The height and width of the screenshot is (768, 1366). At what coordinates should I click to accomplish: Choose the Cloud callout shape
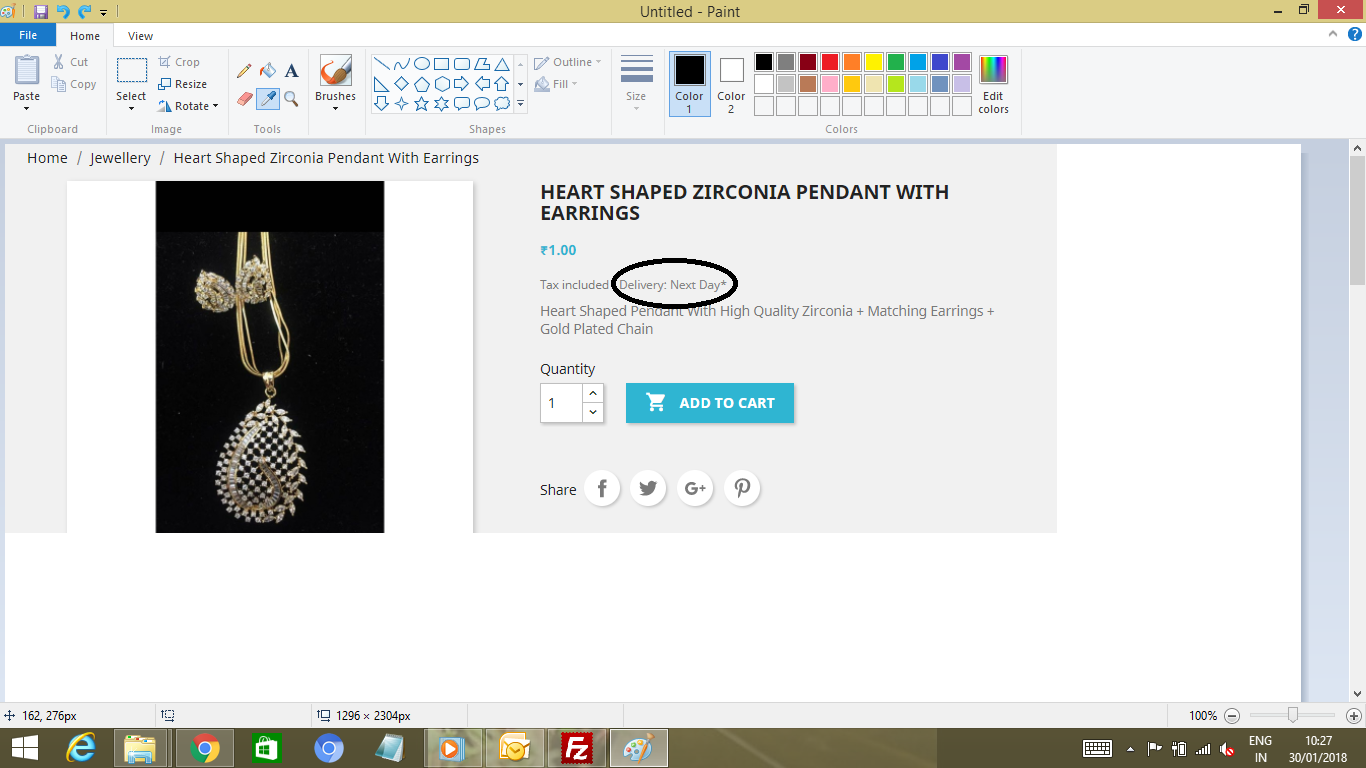(501, 103)
